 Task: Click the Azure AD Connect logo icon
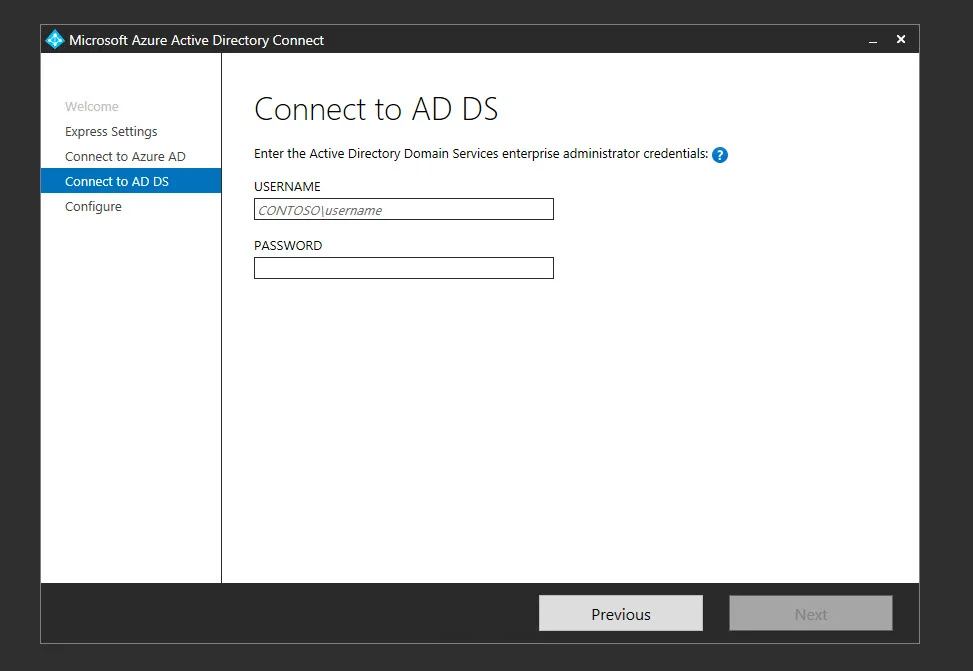(55, 40)
